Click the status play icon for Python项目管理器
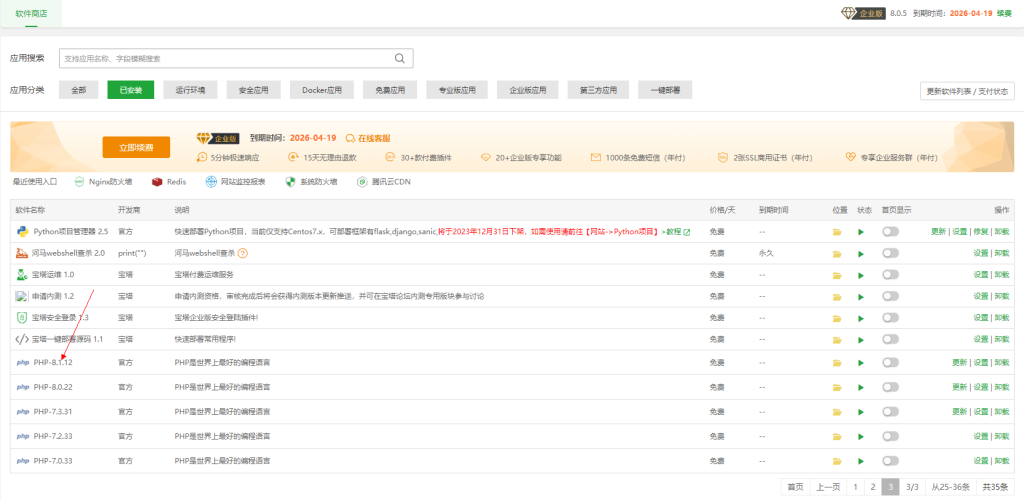1024x501 pixels. [860, 232]
